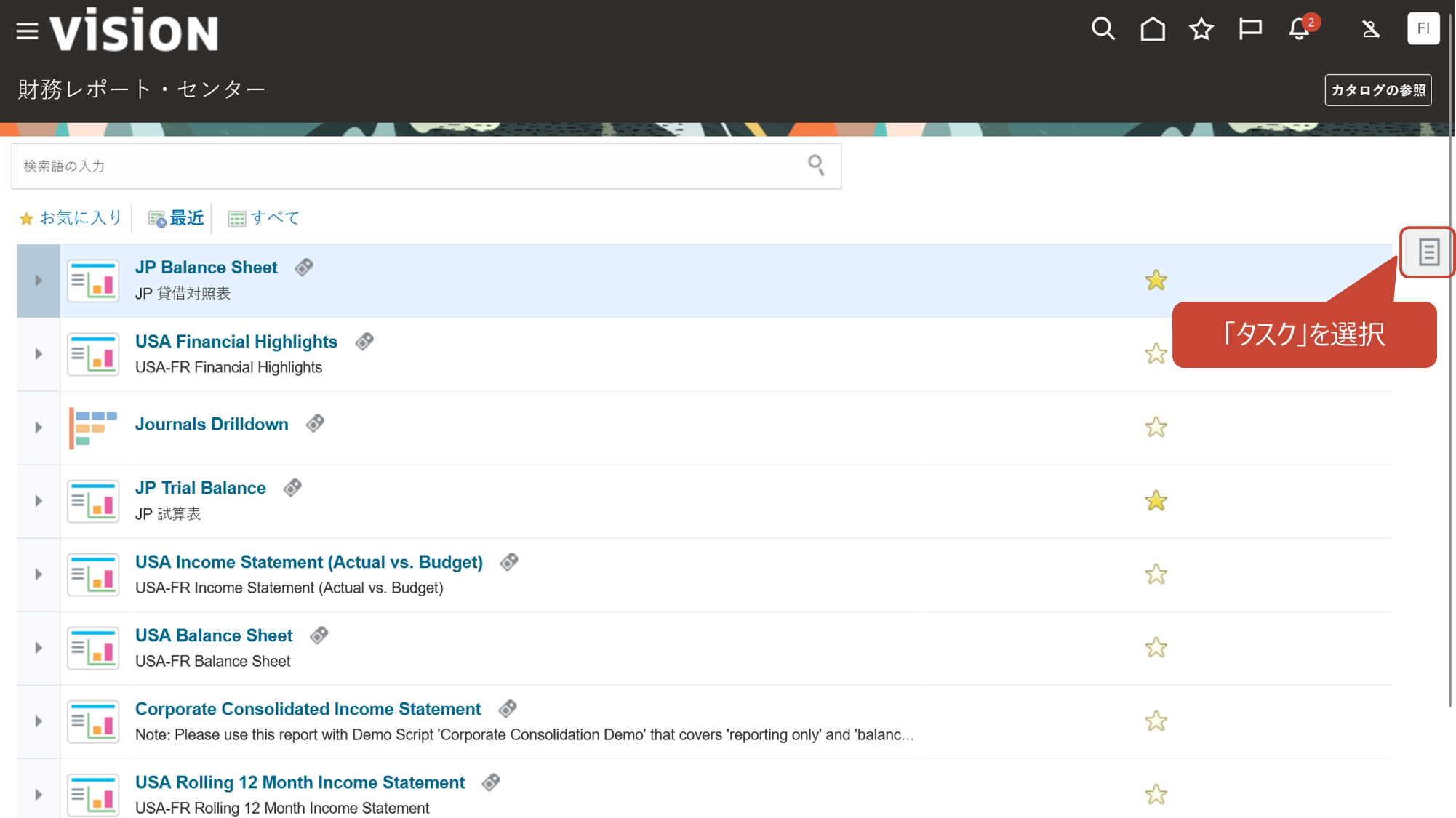The image size is (1456, 818).
Task: Click the accessibility person icon in header
Action: [1370, 29]
